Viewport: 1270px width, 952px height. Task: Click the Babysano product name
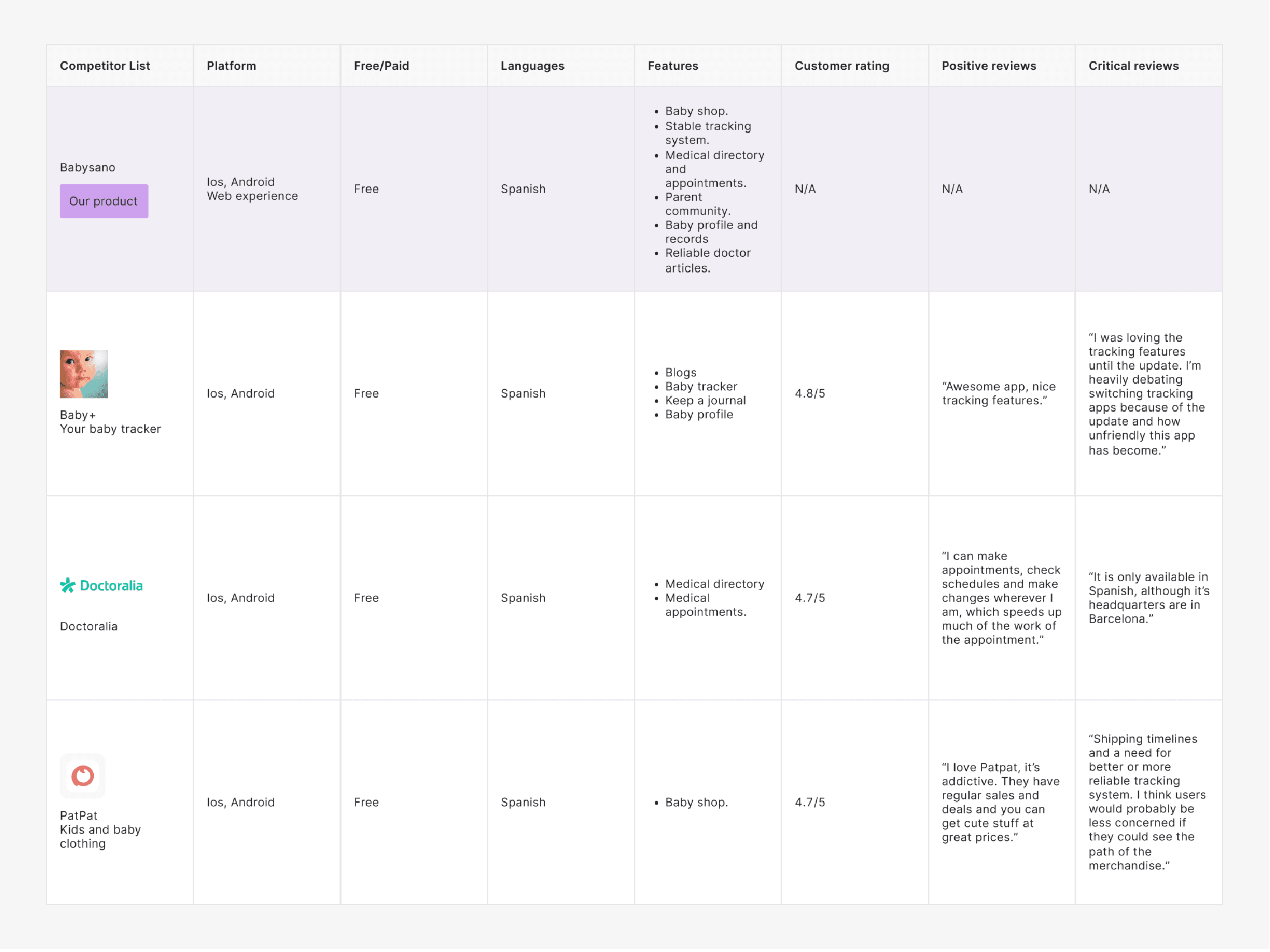pos(87,168)
